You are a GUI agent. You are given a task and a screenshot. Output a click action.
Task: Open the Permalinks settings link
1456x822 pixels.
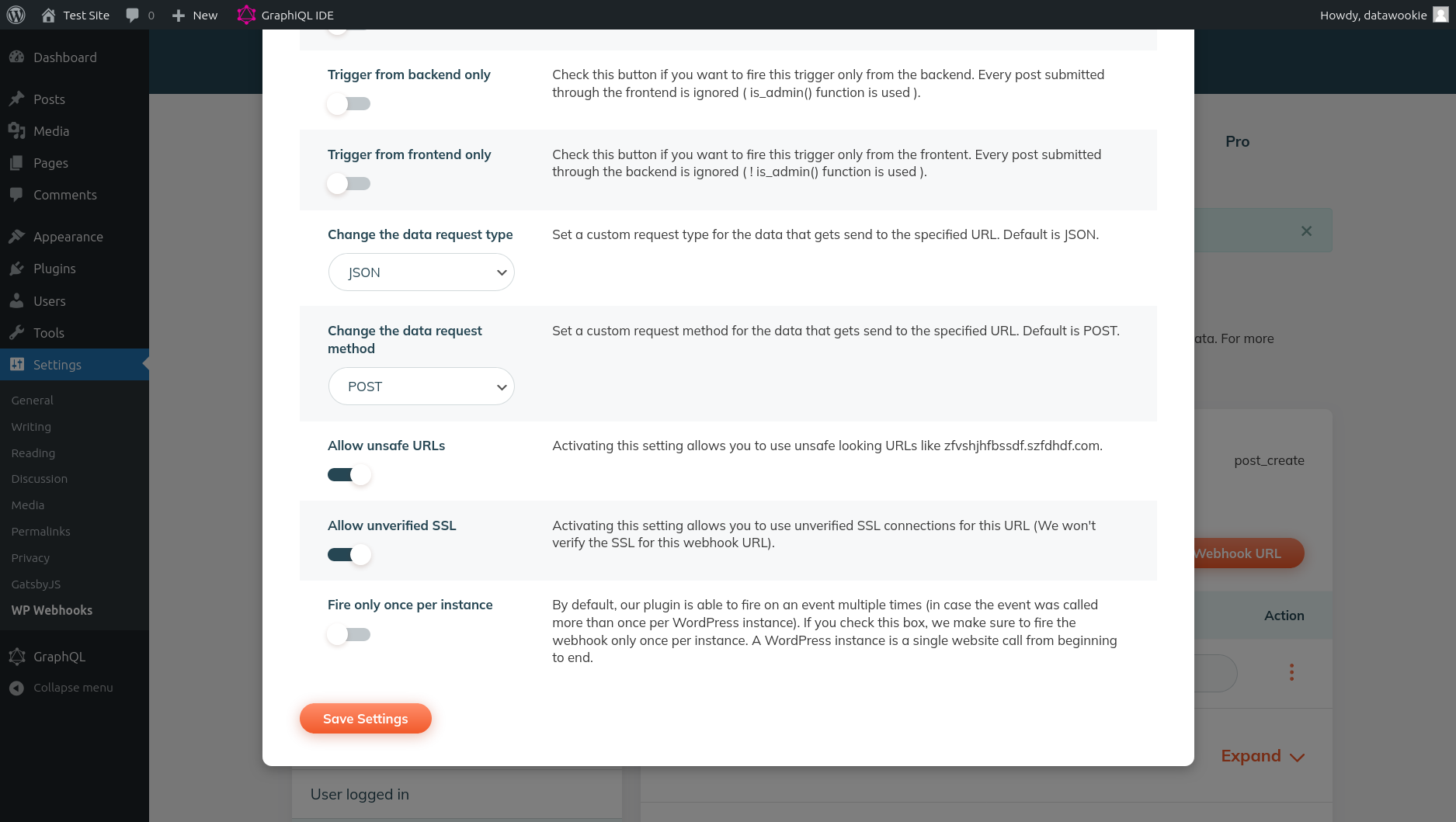pyautogui.click(x=40, y=532)
